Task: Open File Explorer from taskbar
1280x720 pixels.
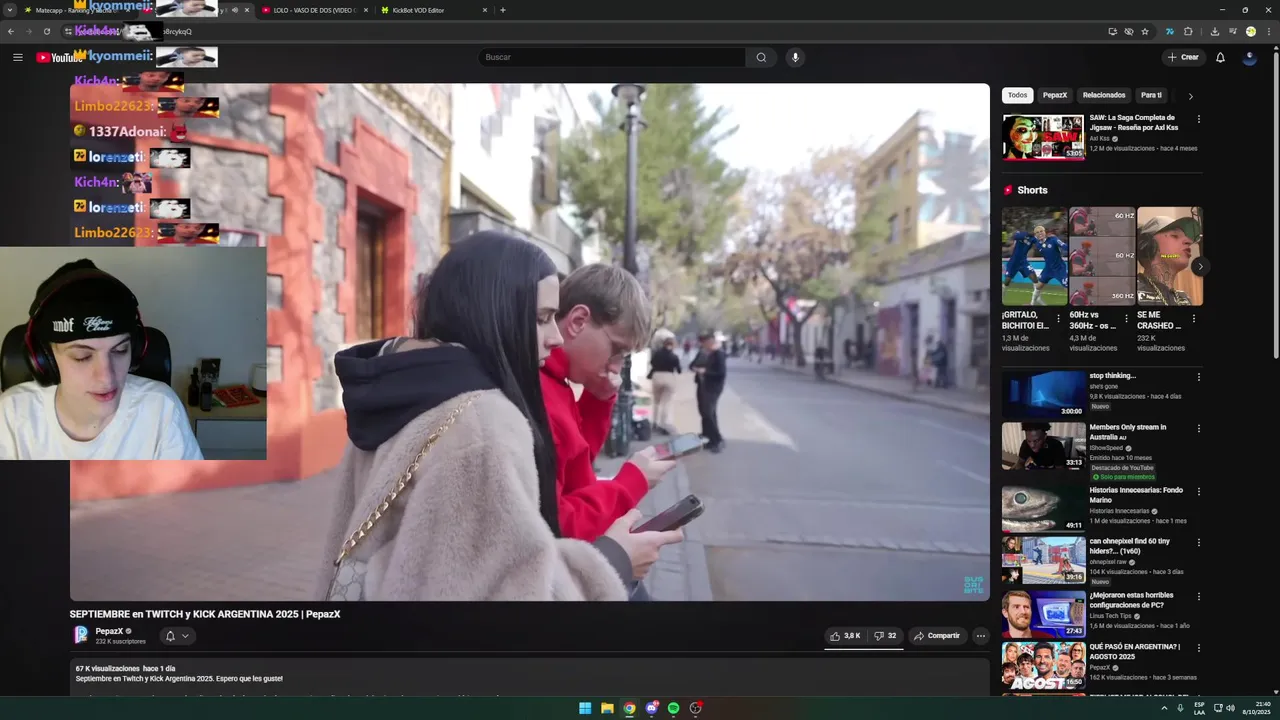Action: pos(607,708)
